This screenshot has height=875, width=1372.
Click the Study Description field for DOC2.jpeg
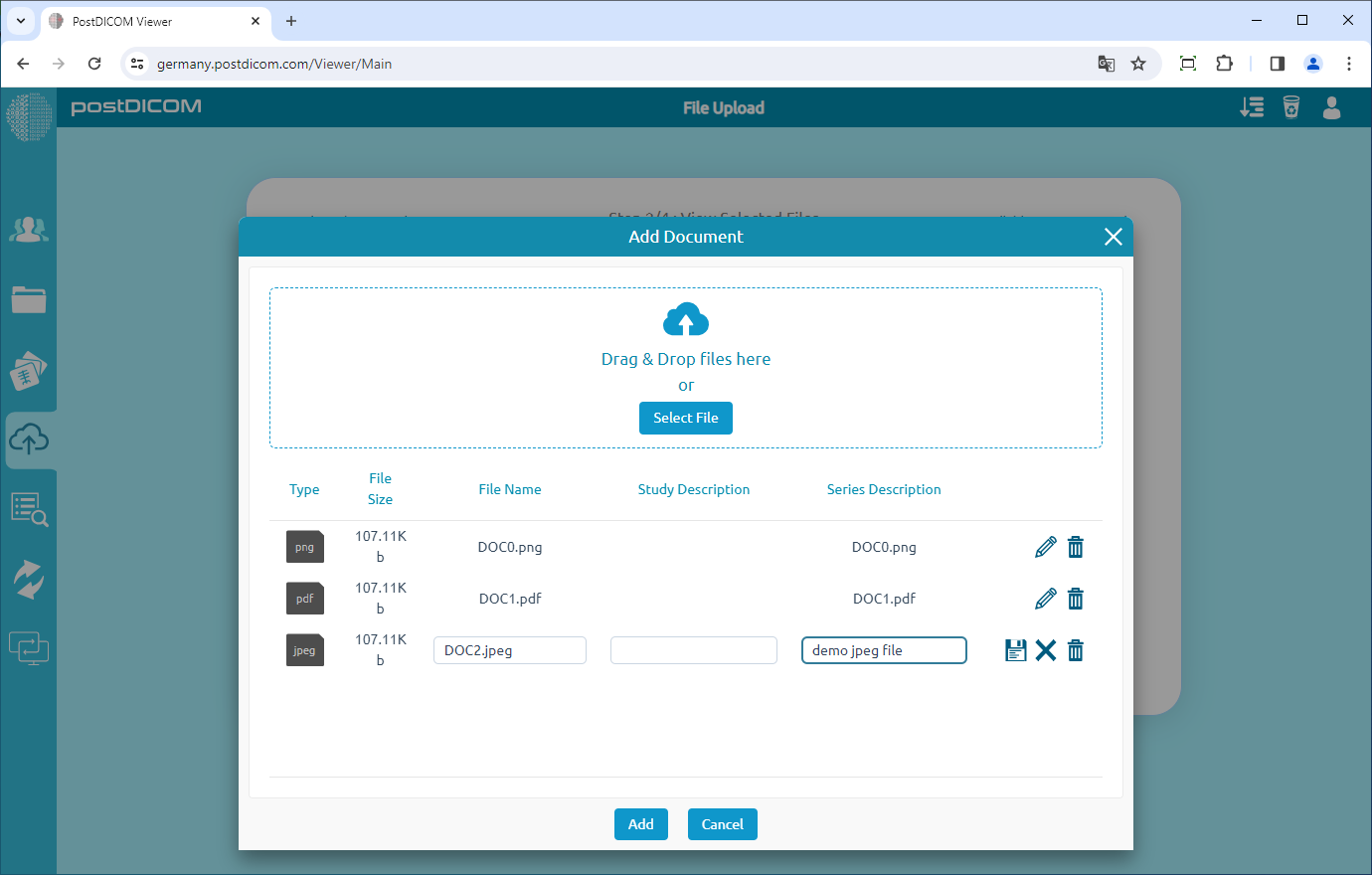point(693,649)
